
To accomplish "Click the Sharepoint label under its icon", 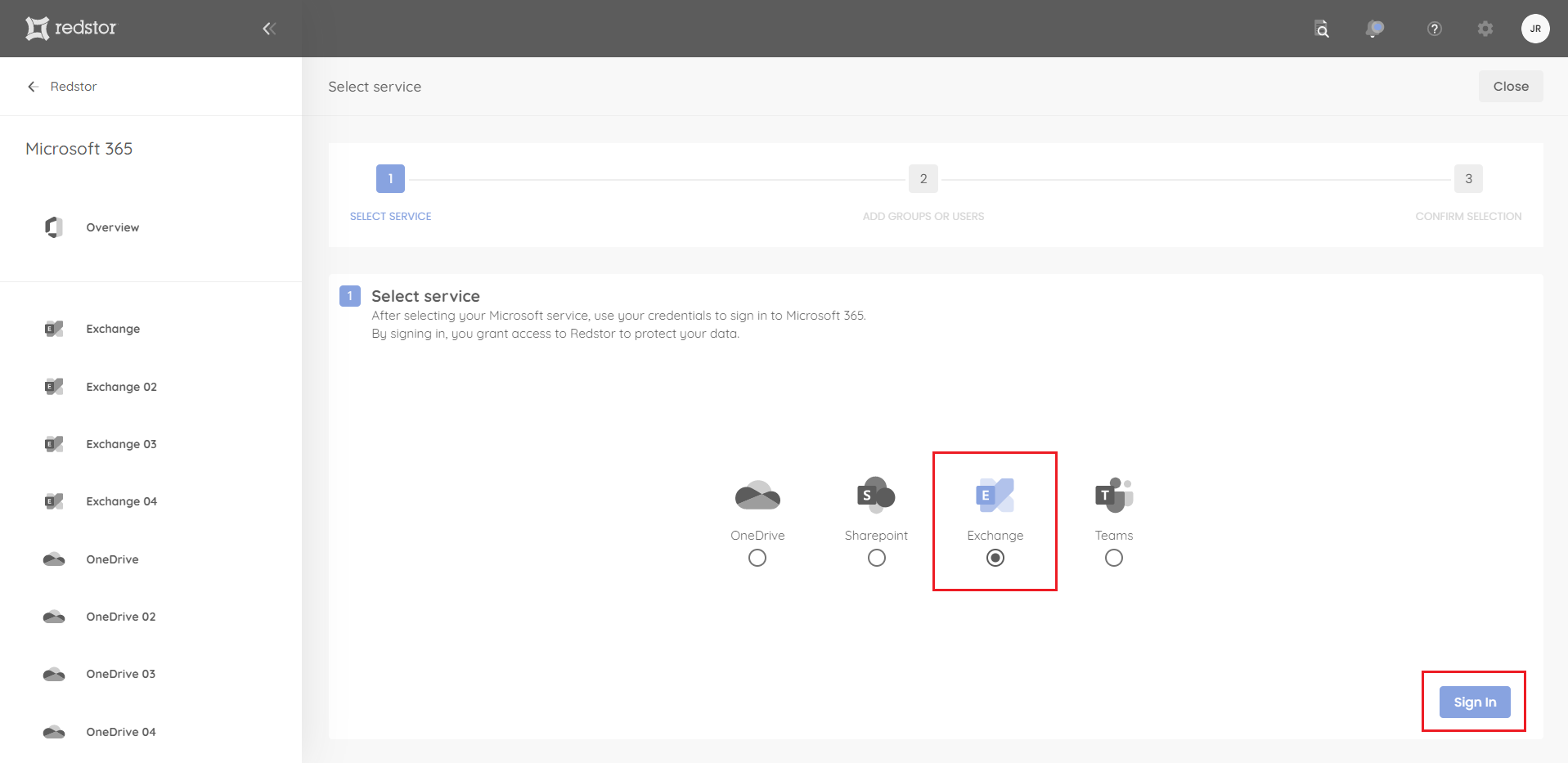I will (876, 536).
